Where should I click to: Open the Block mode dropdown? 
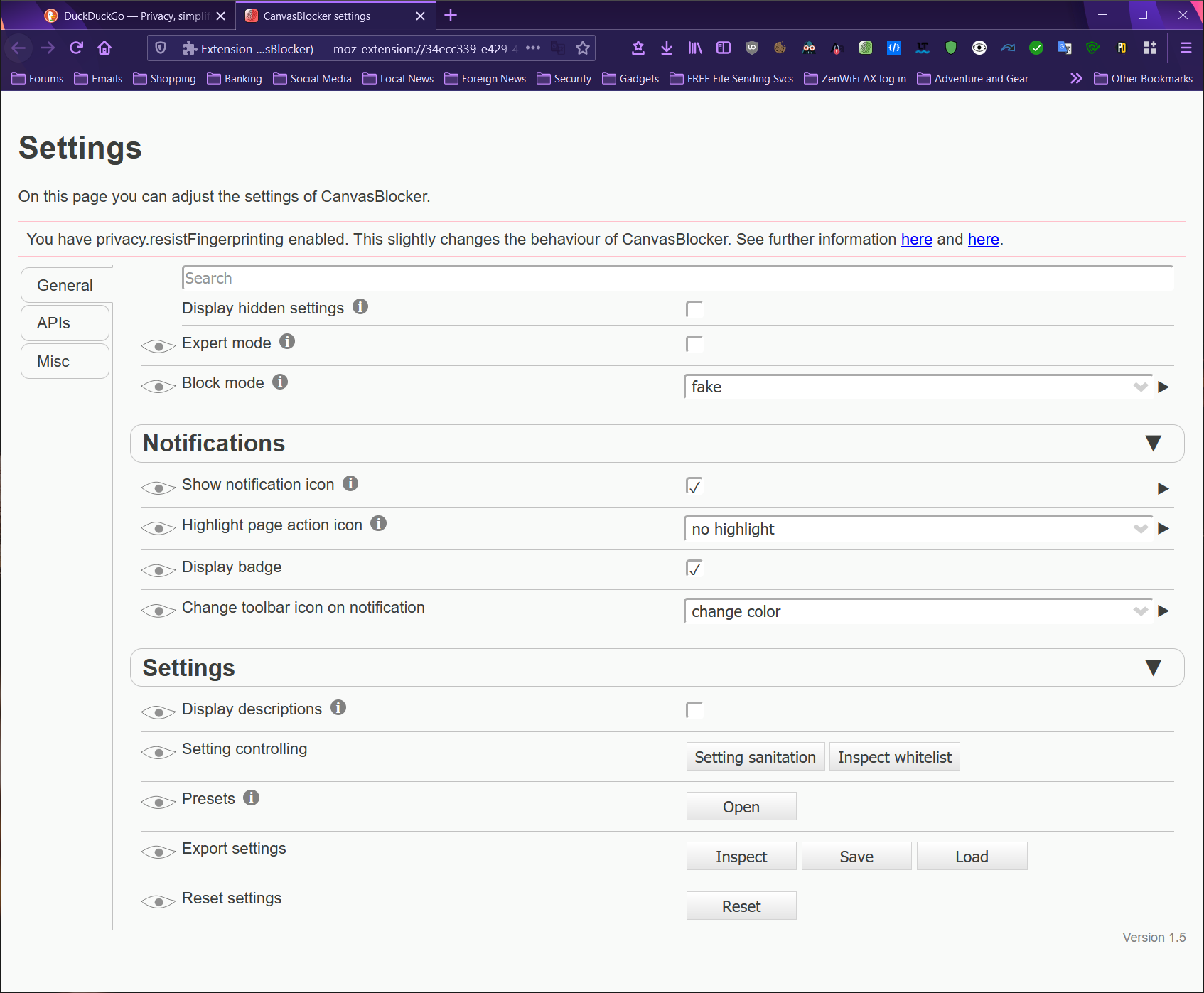point(917,387)
